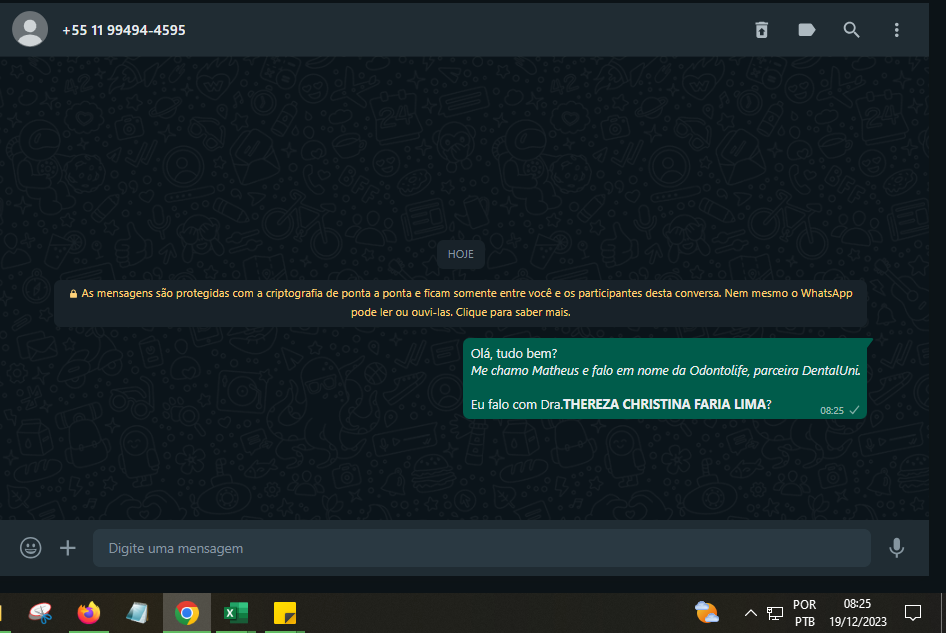Image resolution: width=946 pixels, height=633 pixels.
Task: Click the message sent checkmark status
Action: point(854,410)
